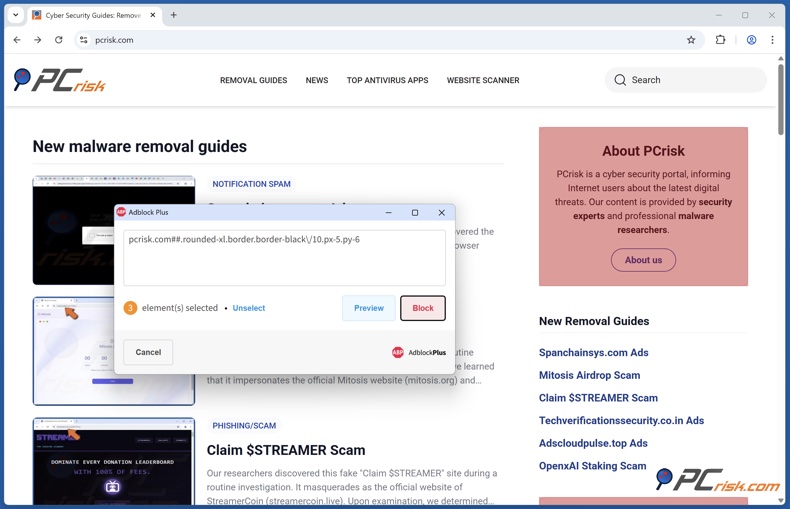This screenshot has width=790, height=509.
Task: Close the Cyber Security Guides tab
Action: click(x=153, y=15)
